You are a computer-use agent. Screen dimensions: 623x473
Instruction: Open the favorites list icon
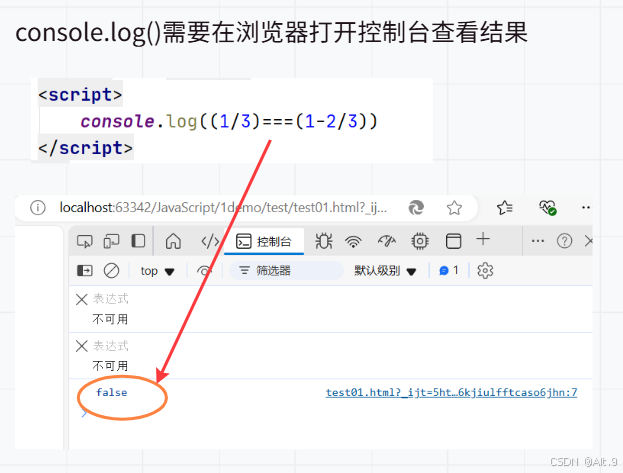(505, 207)
